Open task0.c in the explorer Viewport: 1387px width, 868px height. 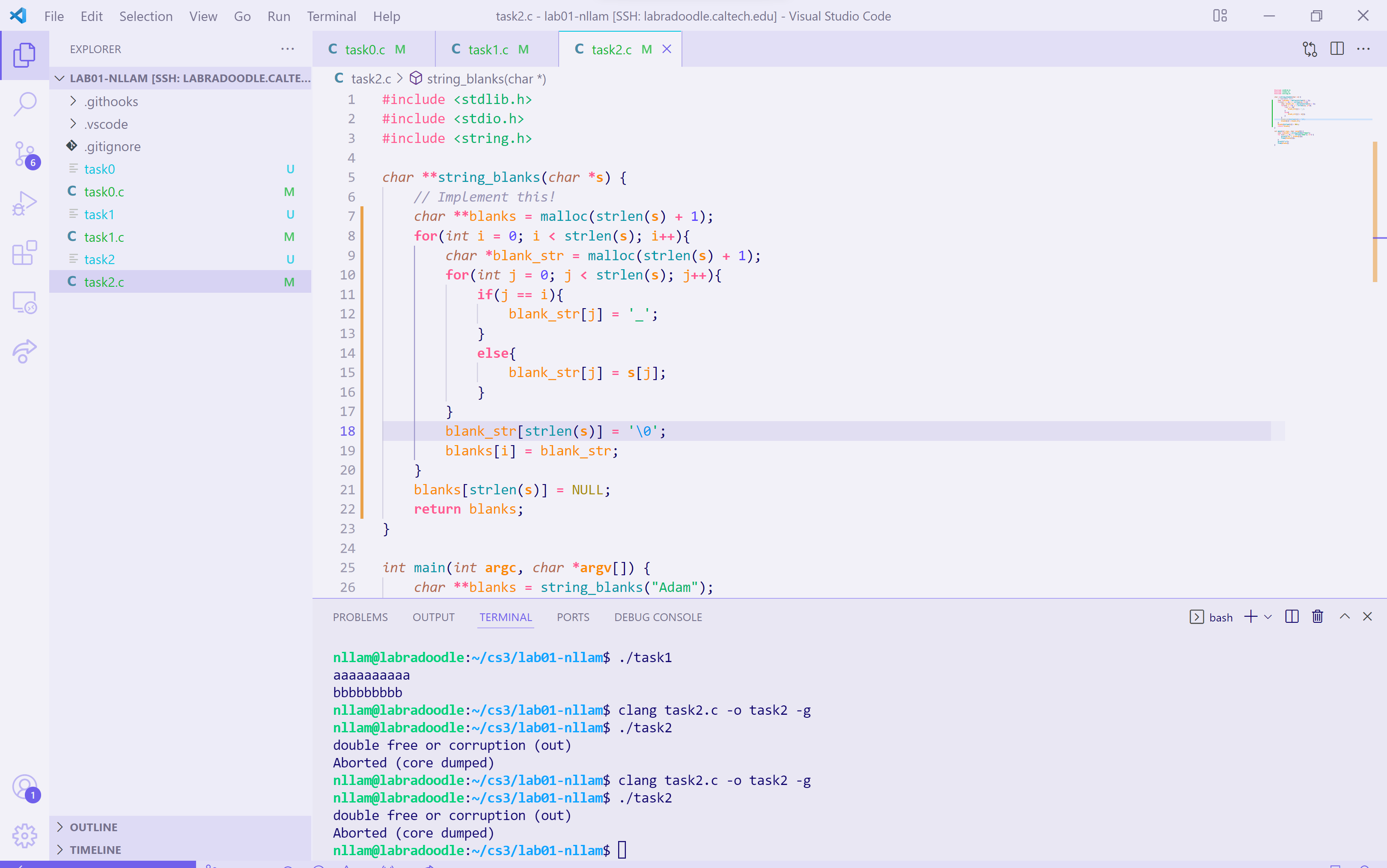click(104, 192)
